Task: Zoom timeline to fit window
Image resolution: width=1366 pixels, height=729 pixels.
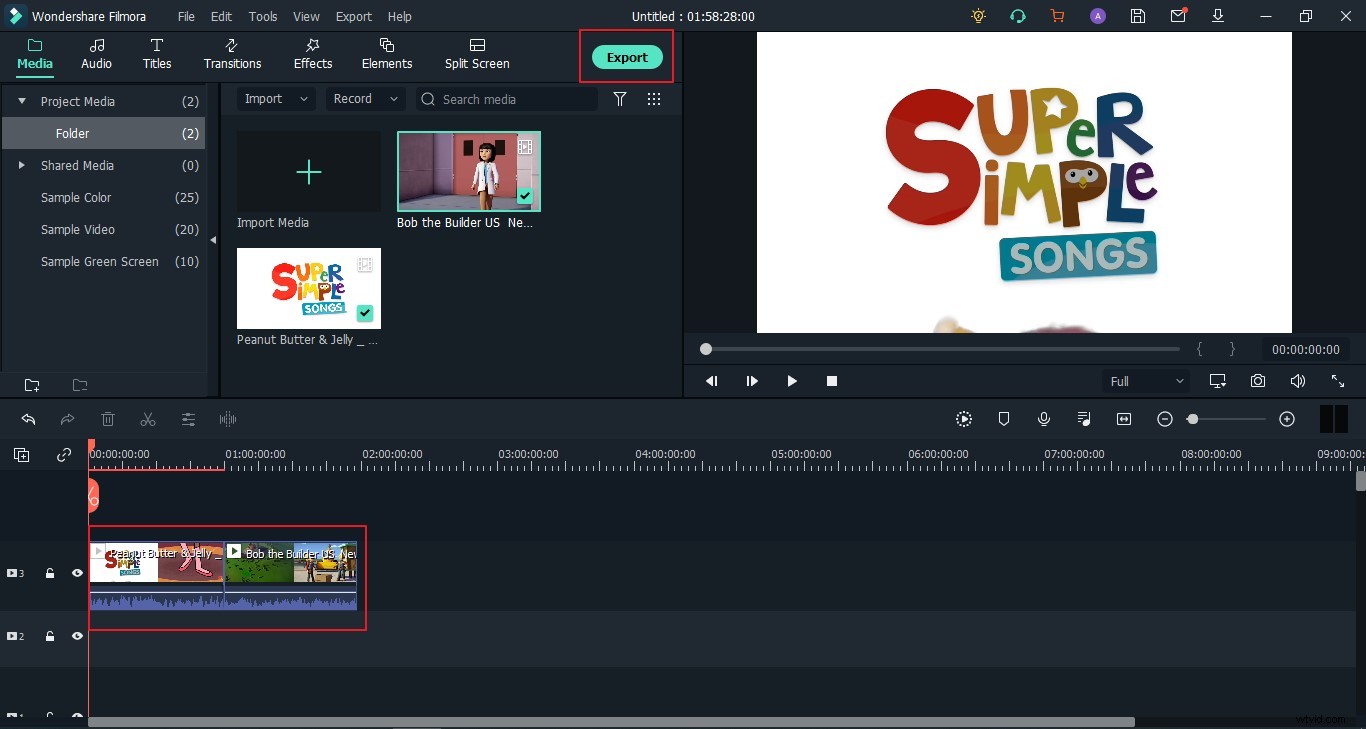Action: pos(1124,419)
